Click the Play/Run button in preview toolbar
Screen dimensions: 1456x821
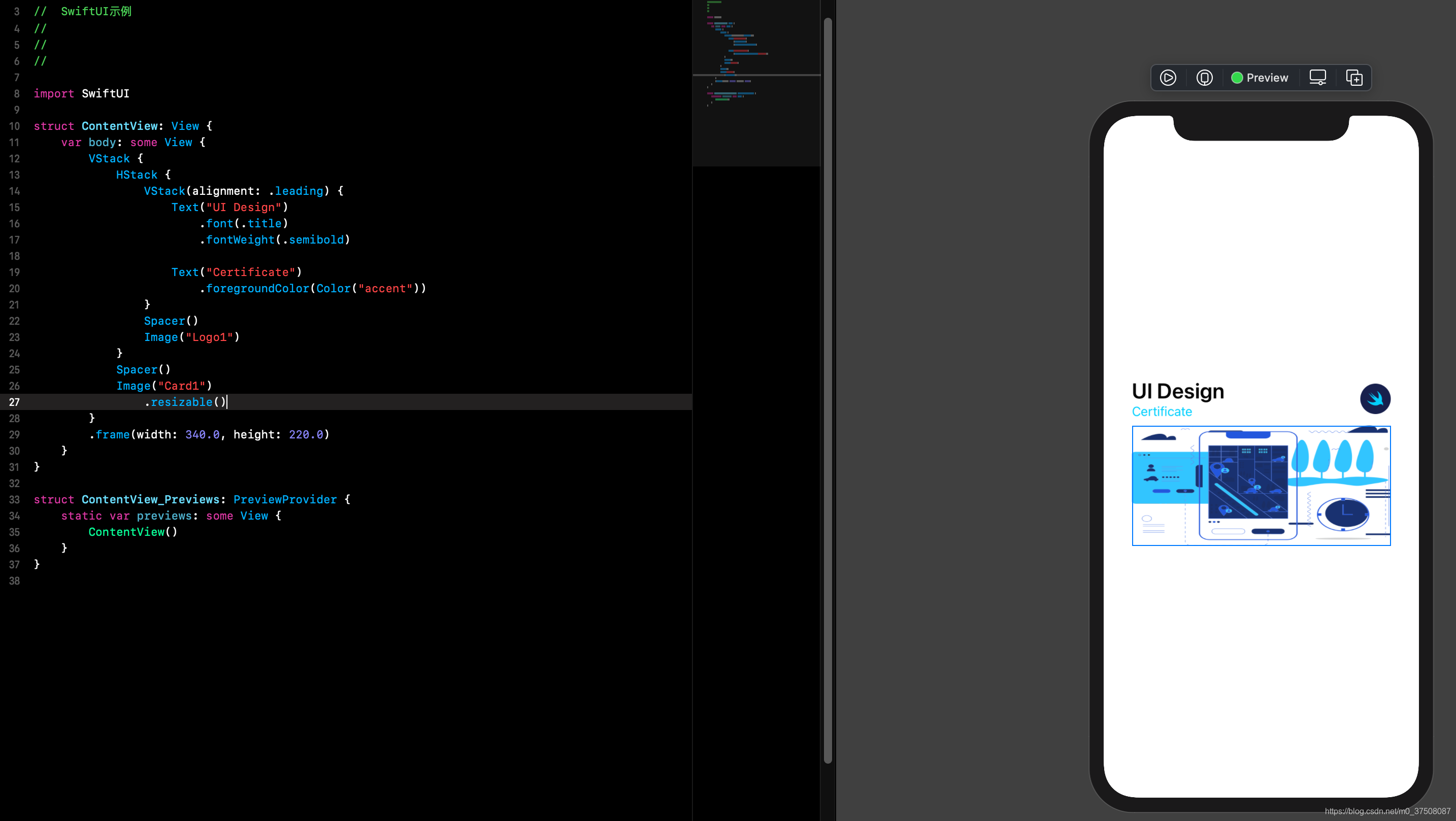(1167, 77)
